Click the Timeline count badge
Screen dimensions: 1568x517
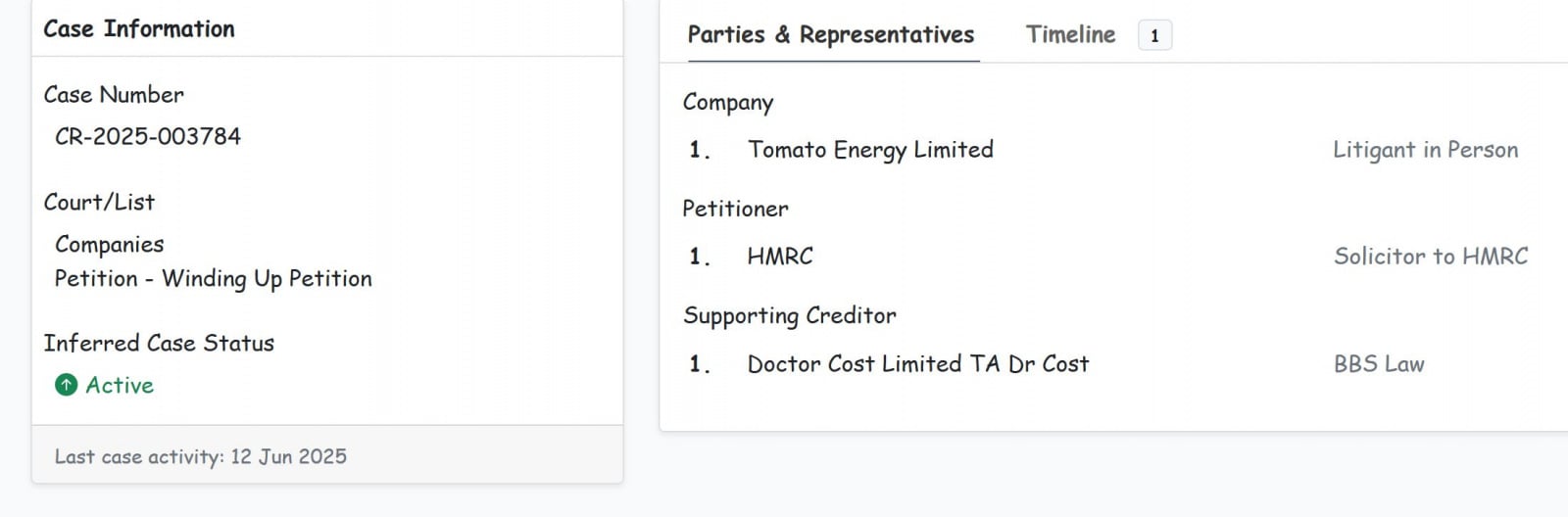tap(1154, 35)
